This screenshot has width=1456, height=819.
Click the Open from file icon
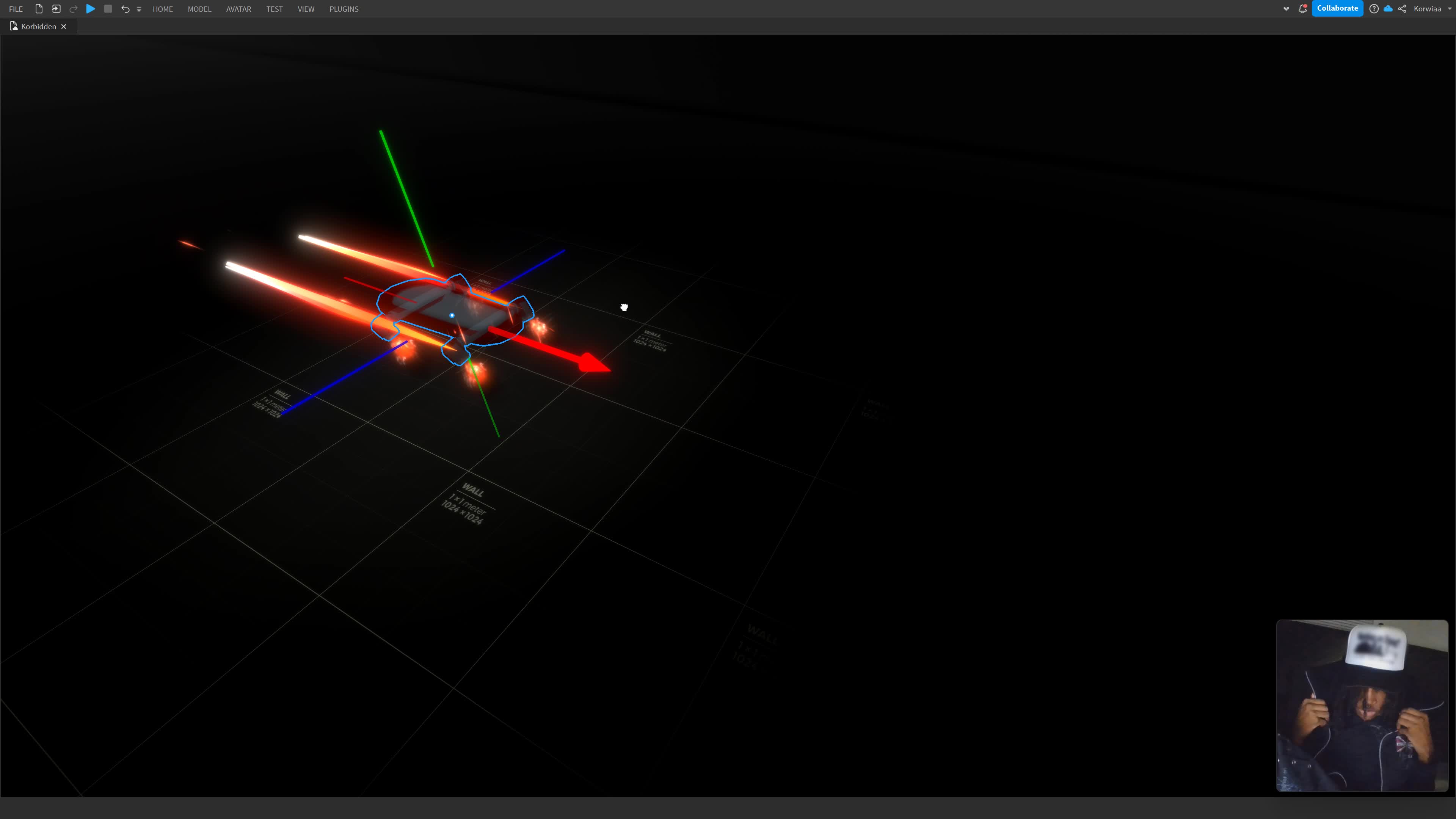pos(56,8)
